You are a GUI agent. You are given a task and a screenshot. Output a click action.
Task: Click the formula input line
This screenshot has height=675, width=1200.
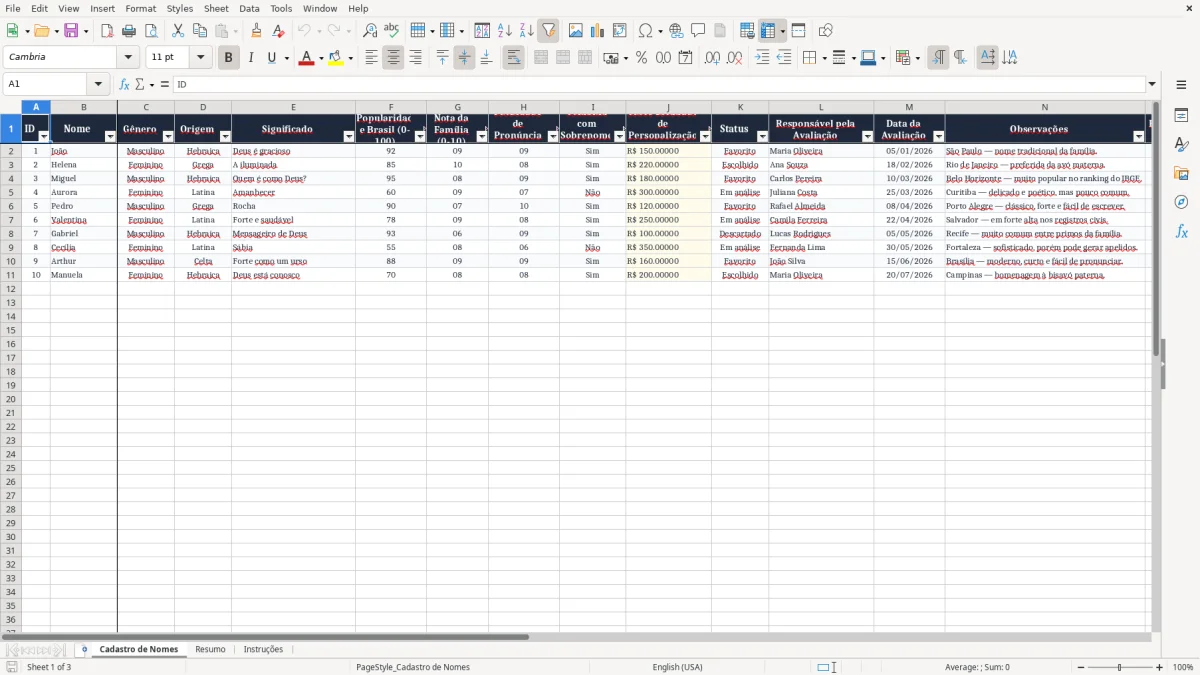(x=659, y=85)
